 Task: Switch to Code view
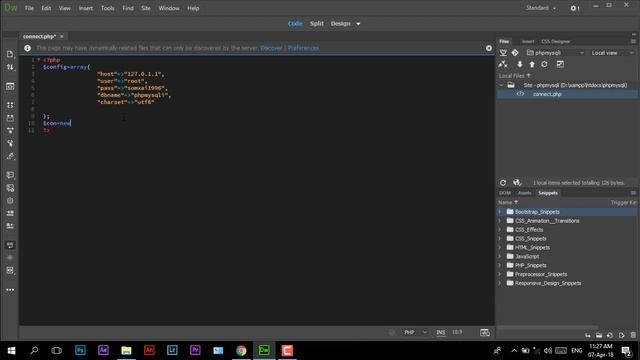coord(295,24)
